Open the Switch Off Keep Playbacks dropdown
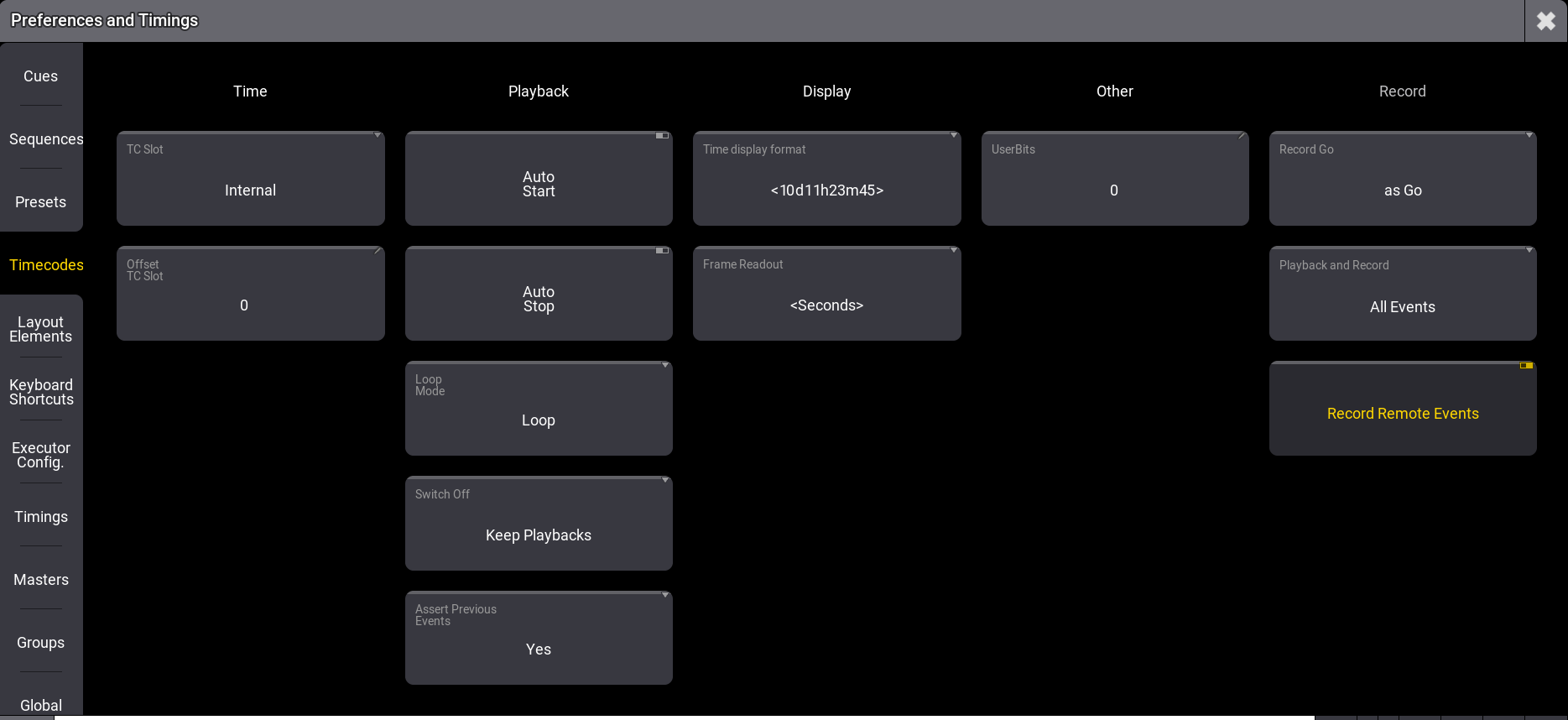 [539, 524]
